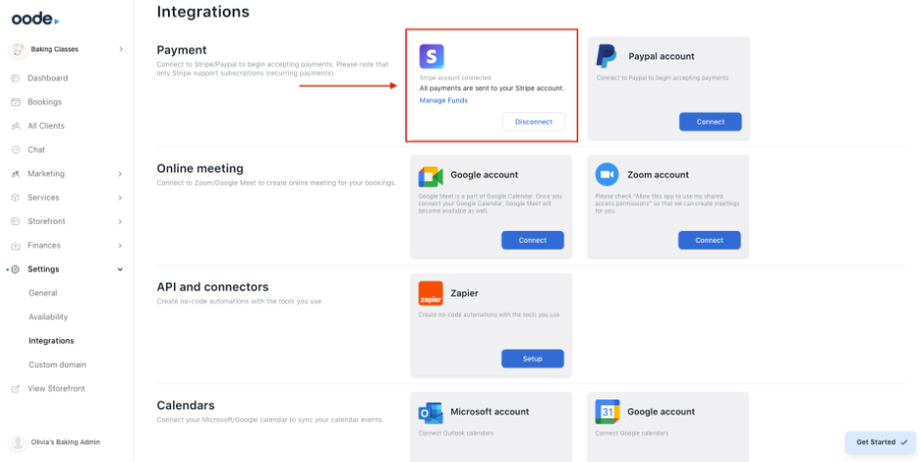920x462 pixels.
Task: Expand the Services submenu chevron
Action: point(121,198)
